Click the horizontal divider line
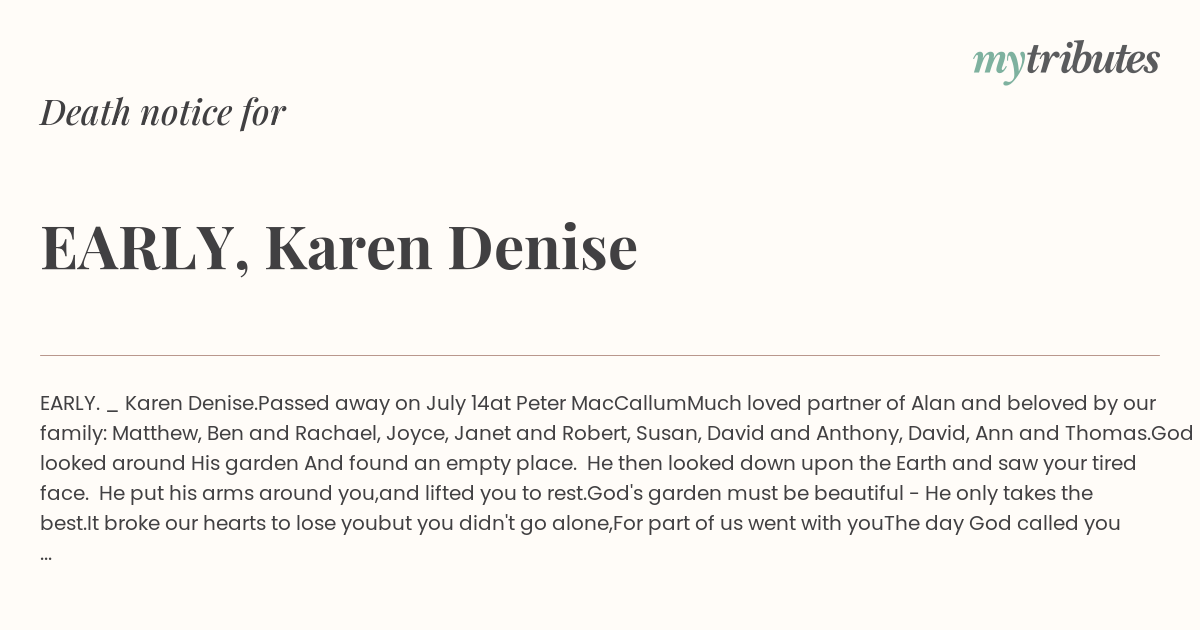 click(600, 355)
